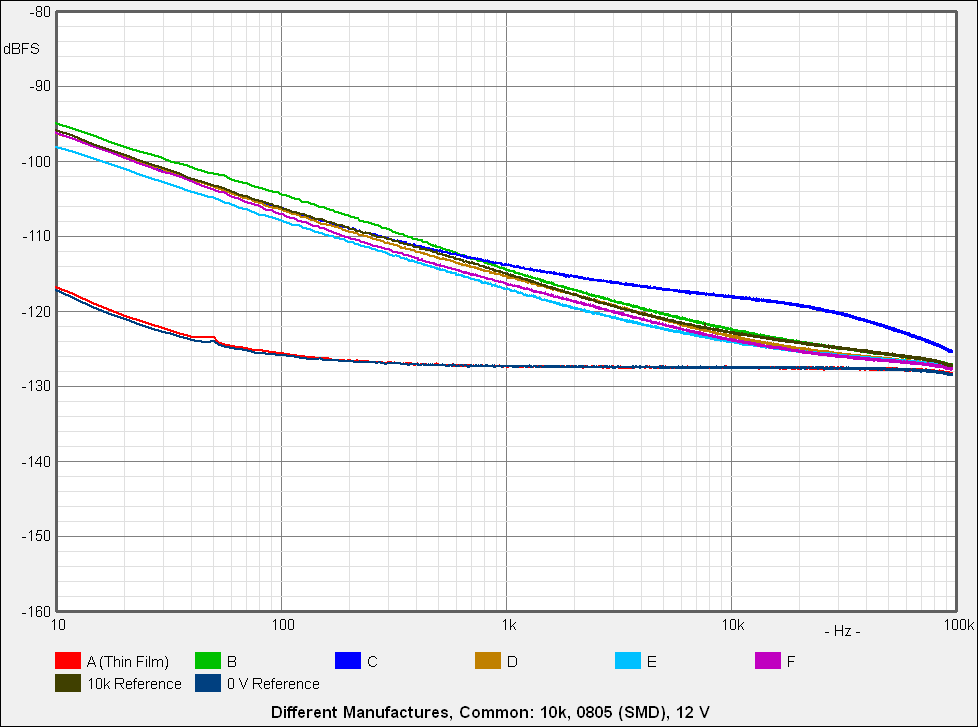Click the navy 0 V Reference swatch
The height and width of the screenshot is (727, 978).
point(208,683)
